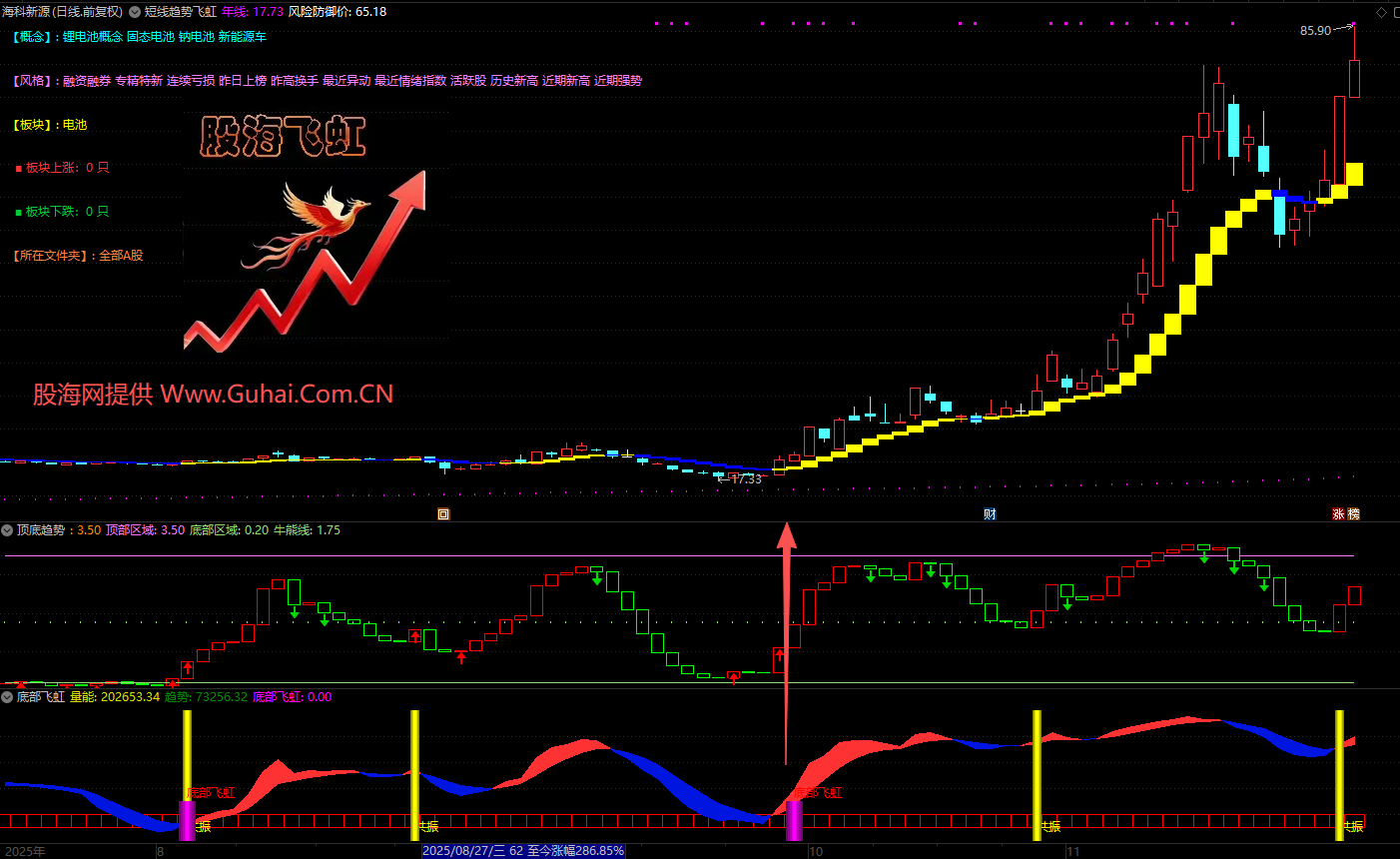This screenshot has height=859, width=1400.
Task: Expand the 顶底趋势 indicator panel menu
Action: coord(7,530)
